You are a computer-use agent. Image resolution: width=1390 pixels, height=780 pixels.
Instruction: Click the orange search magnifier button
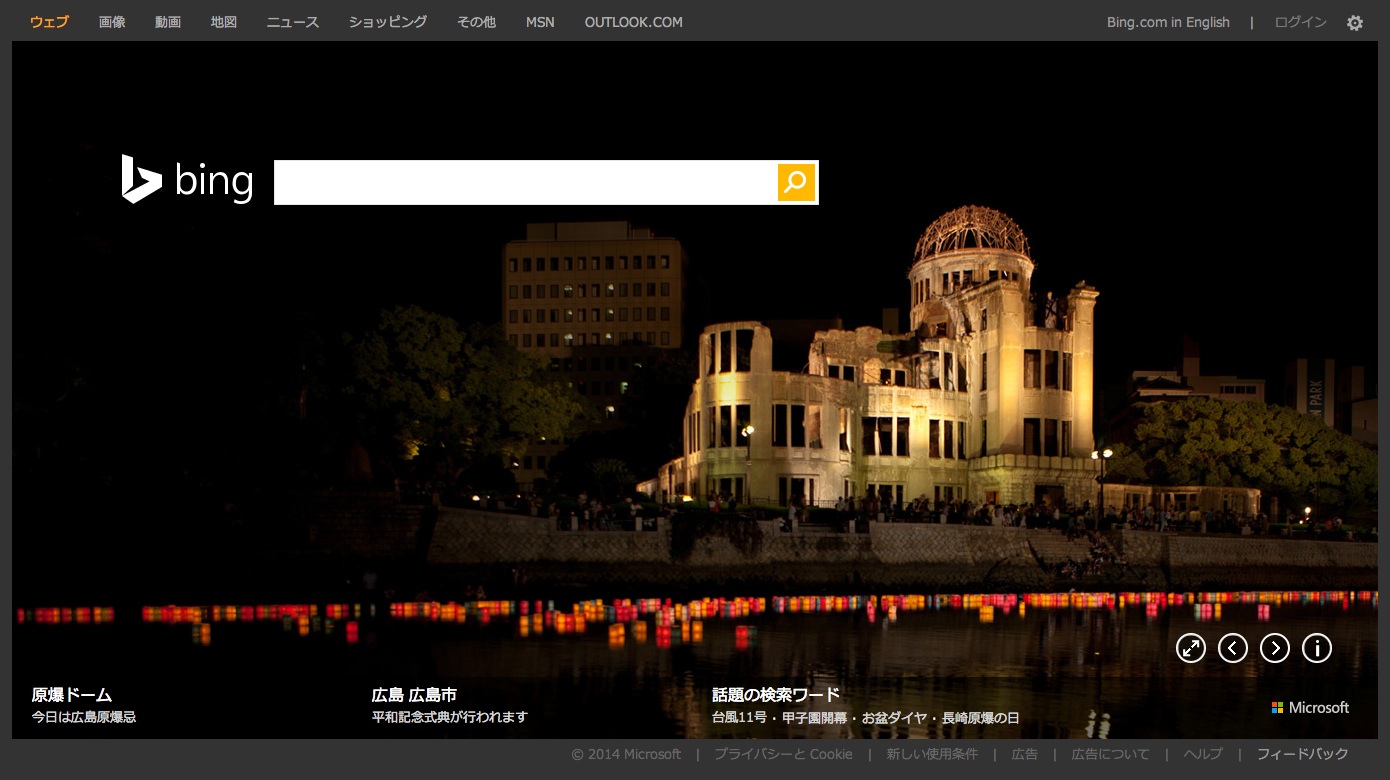coord(796,182)
